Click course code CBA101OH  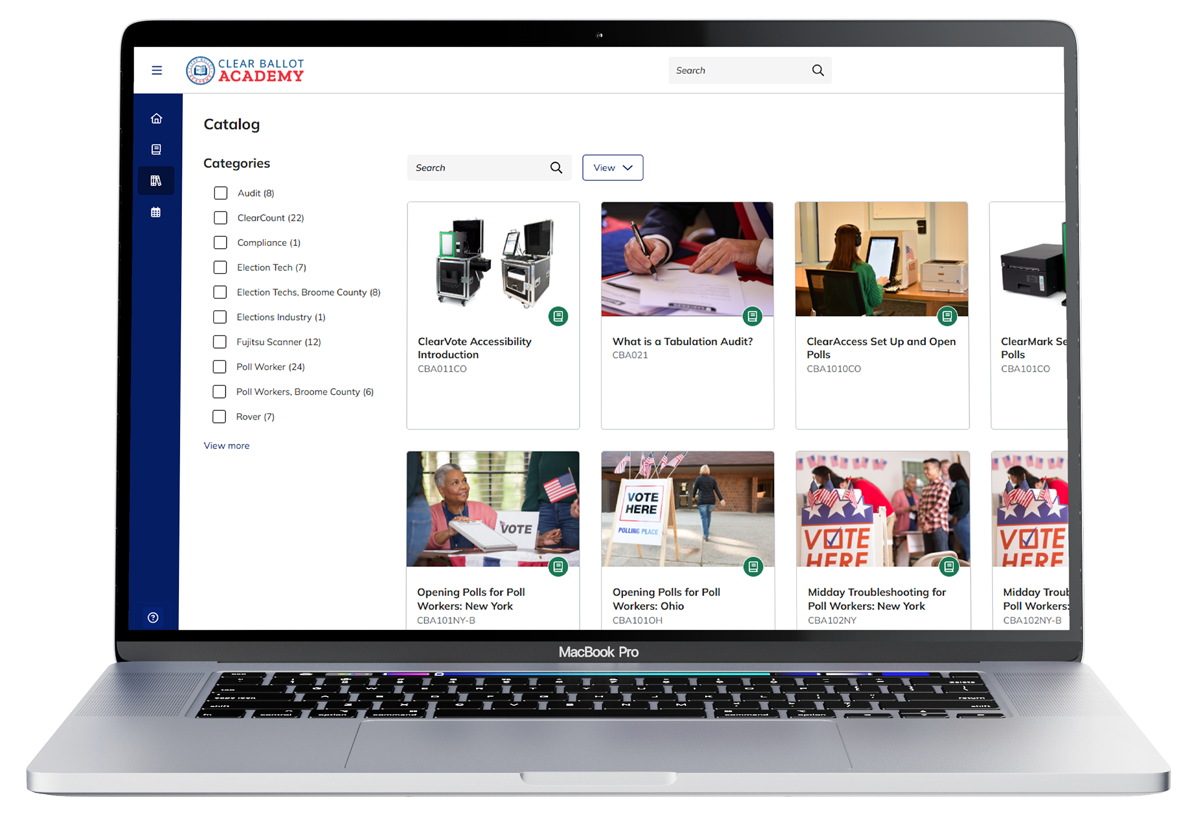637,620
